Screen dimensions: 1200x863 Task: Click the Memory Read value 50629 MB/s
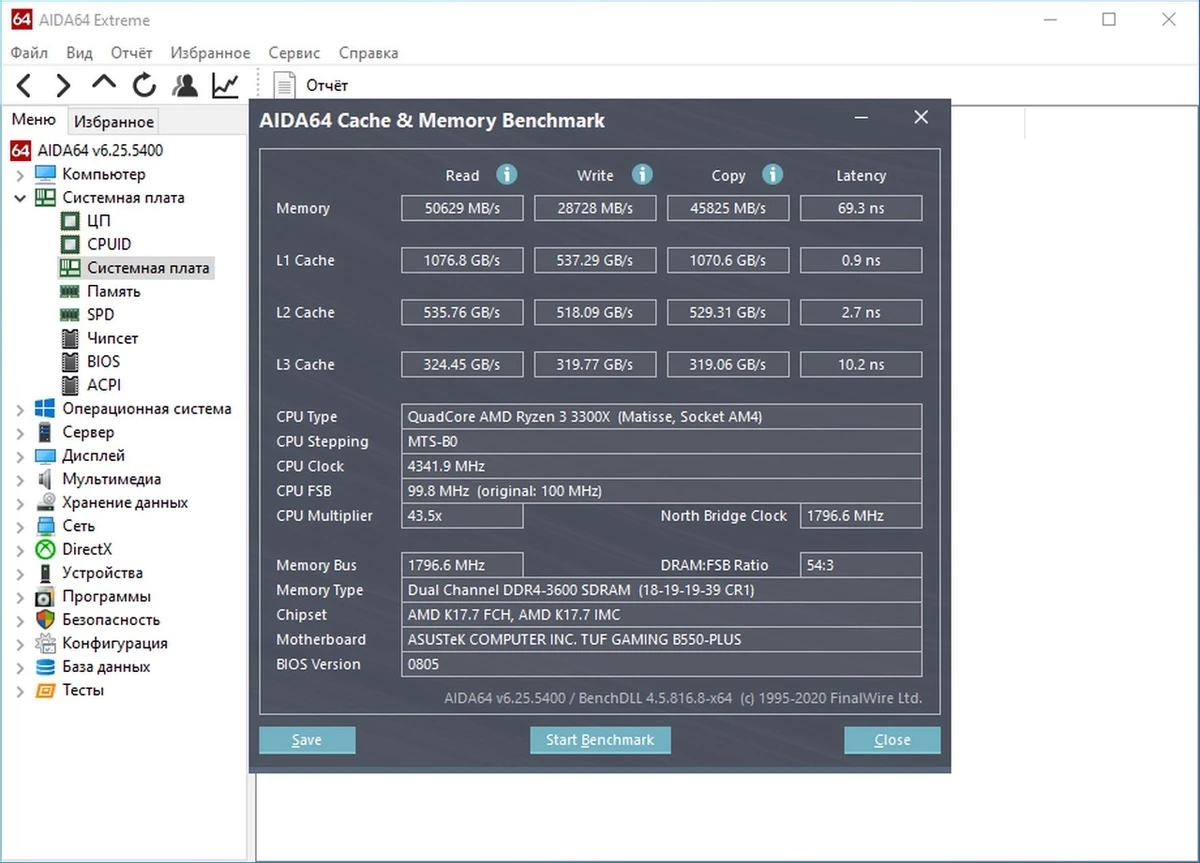461,208
